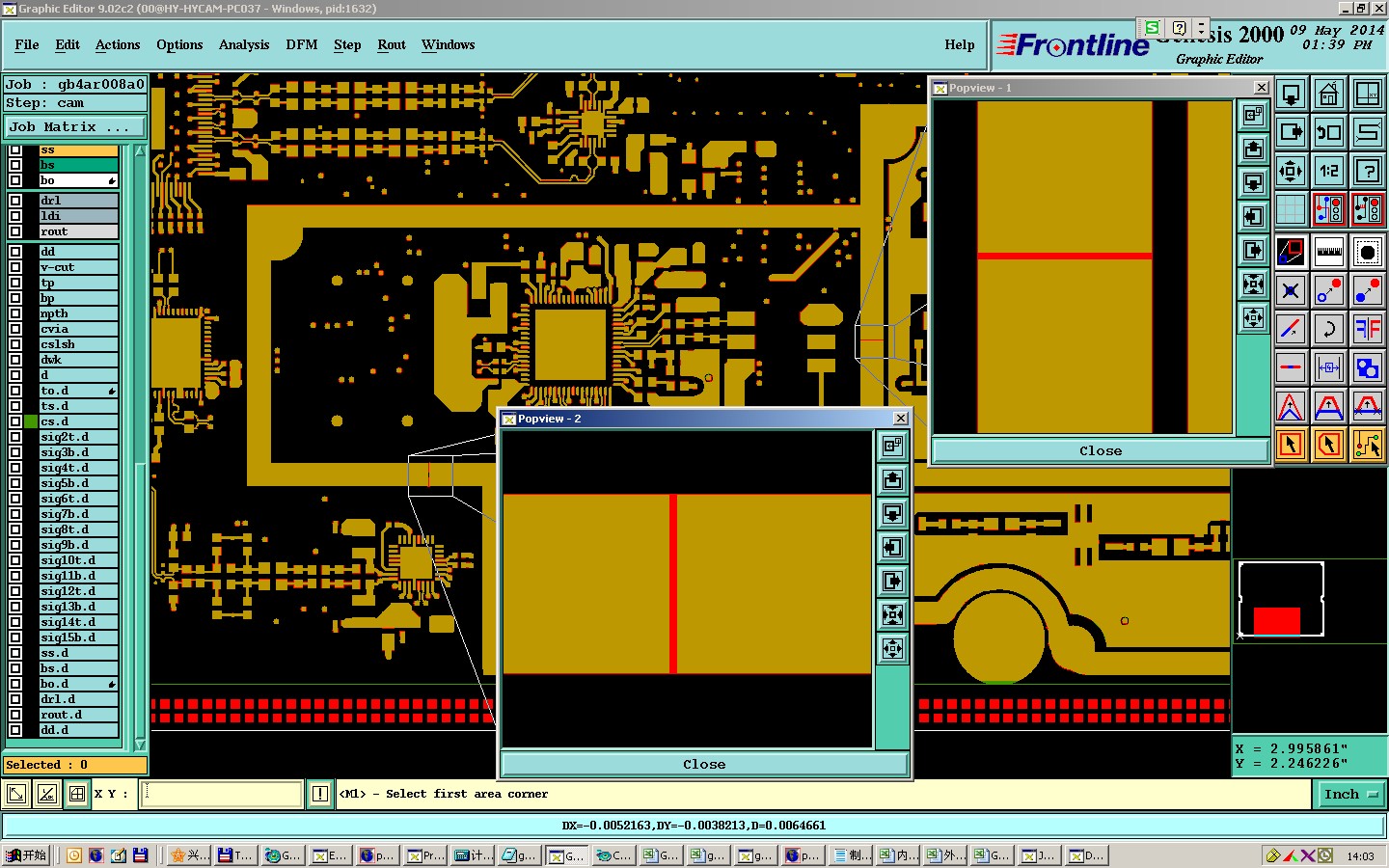Select the black octagon pad in dashed-frame icon
This screenshot has width=1389, height=868.
(x=1368, y=252)
